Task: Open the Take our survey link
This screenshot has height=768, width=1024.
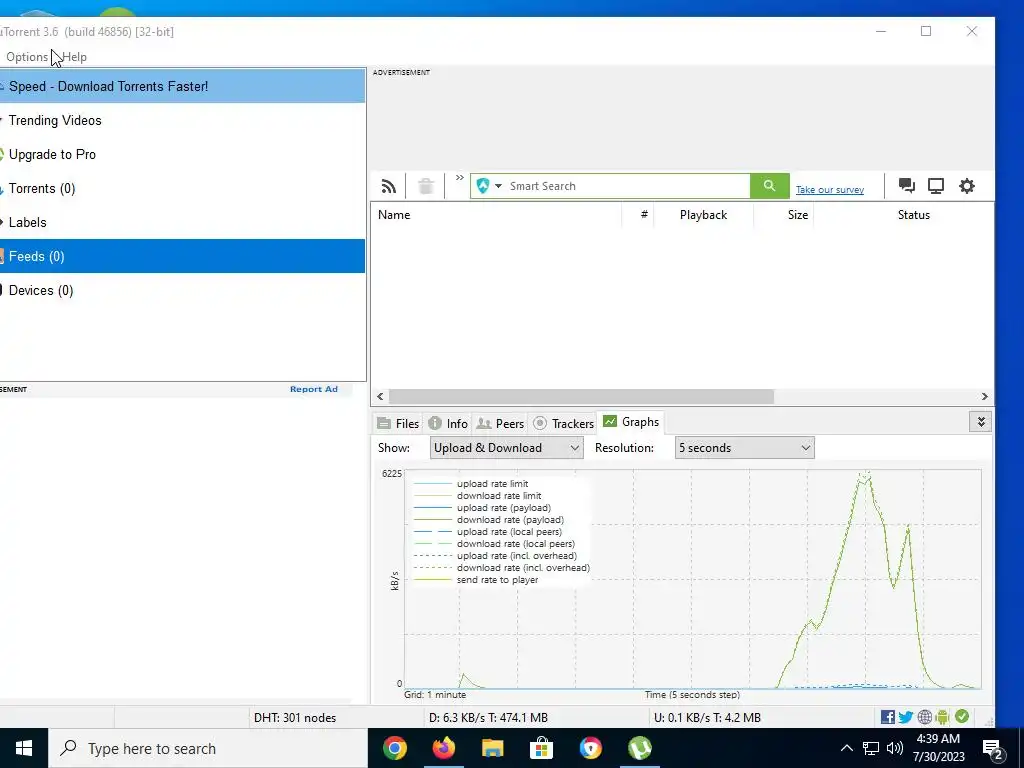Action: click(x=829, y=190)
